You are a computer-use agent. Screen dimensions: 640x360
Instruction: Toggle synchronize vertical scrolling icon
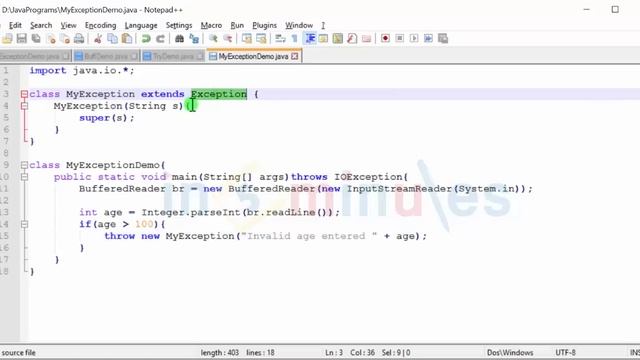pos(247,39)
